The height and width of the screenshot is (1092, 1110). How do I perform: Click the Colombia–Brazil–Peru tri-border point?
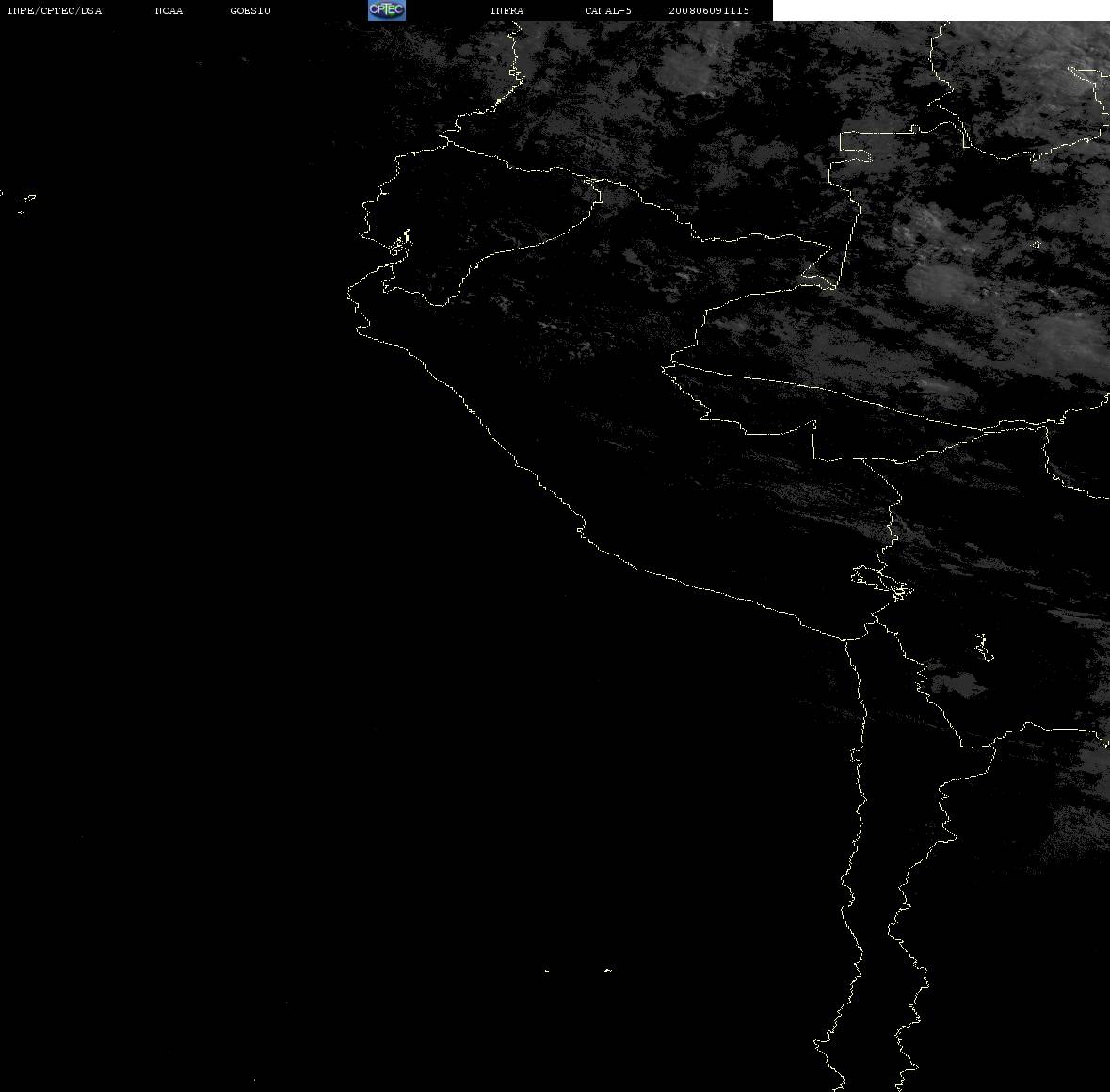pyautogui.click(x=836, y=286)
